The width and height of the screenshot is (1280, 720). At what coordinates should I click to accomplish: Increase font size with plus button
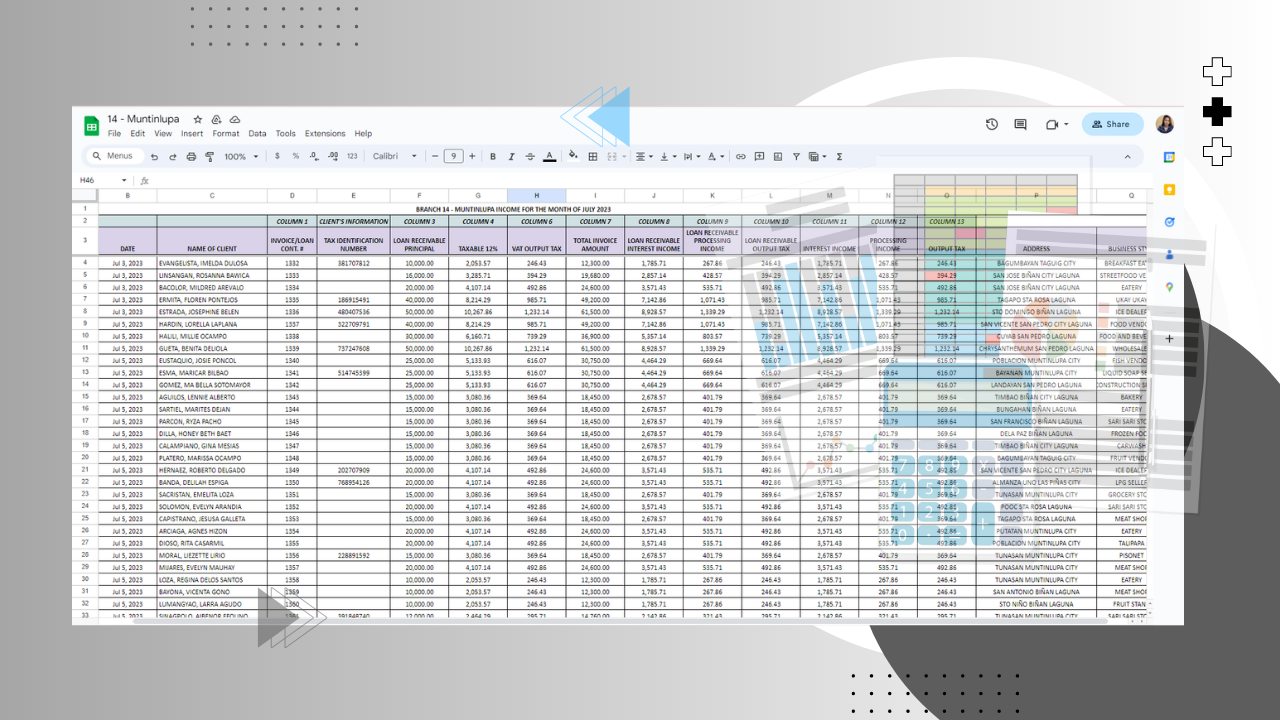coord(473,157)
